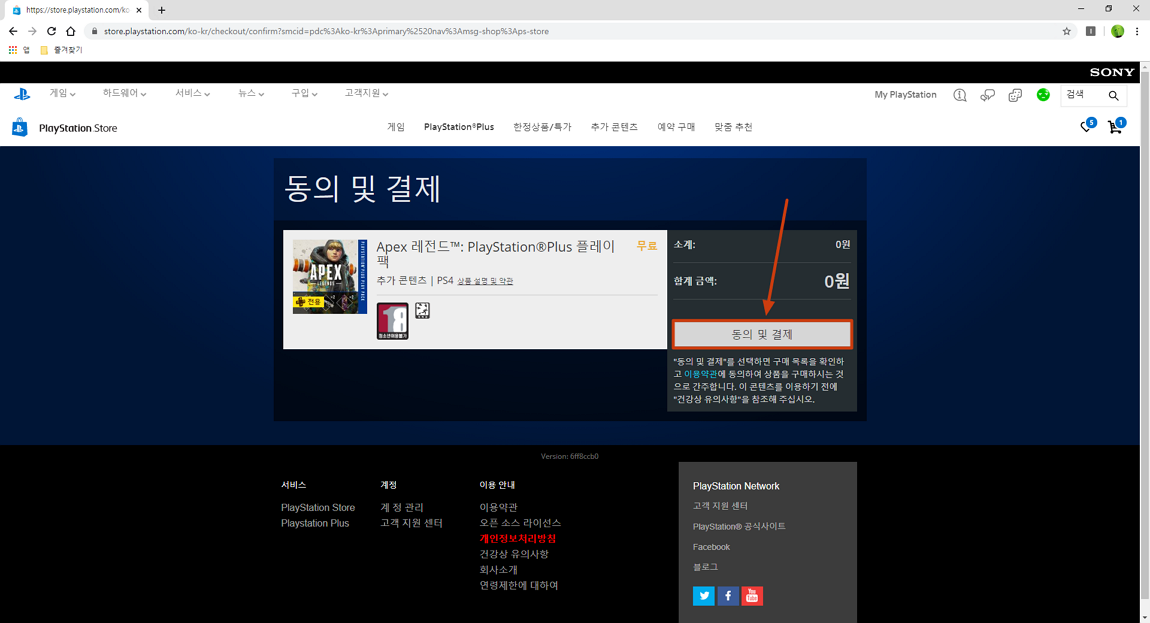
Task: Click the content descriptor icon beside rating
Action: coord(422,310)
